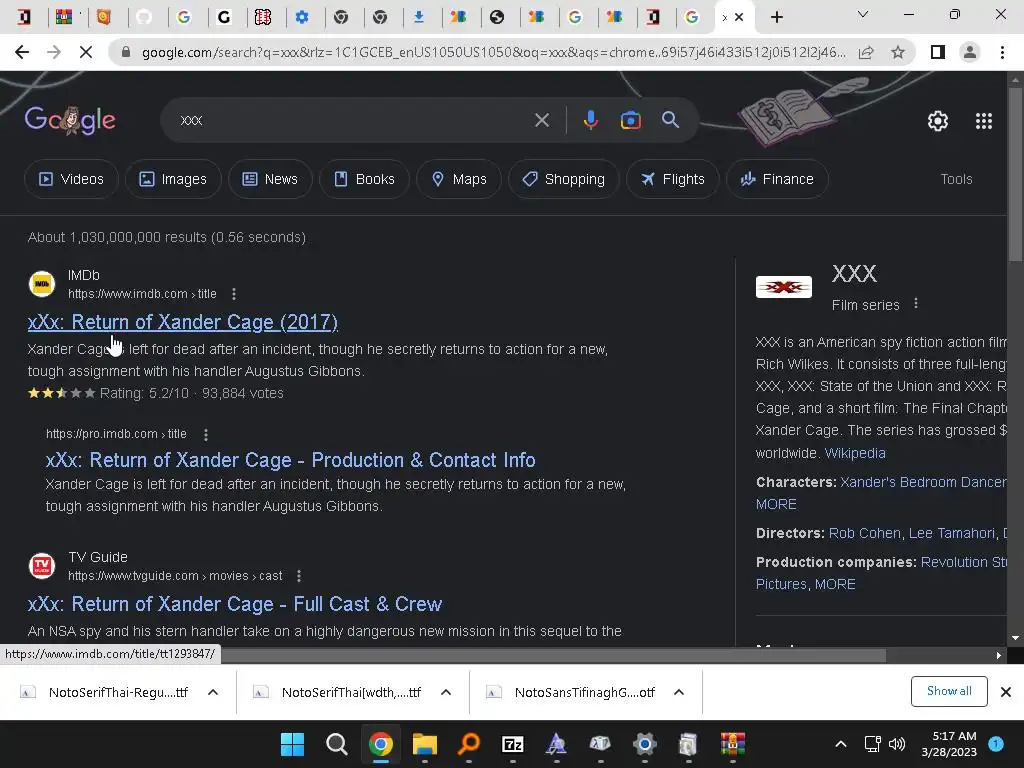The image size is (1024, 768).
Task: Open Windows taskbar search
Action: (x=336, y=744)
